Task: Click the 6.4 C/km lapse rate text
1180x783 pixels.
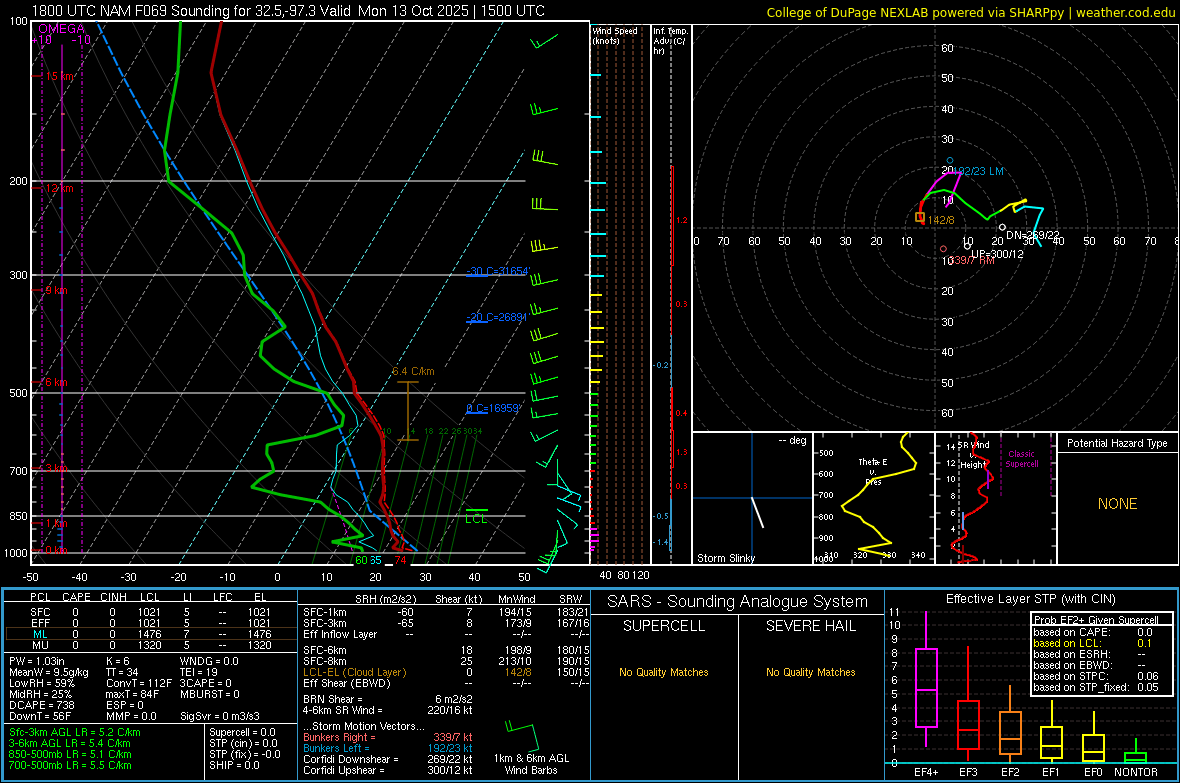Action: click(413, 371)
